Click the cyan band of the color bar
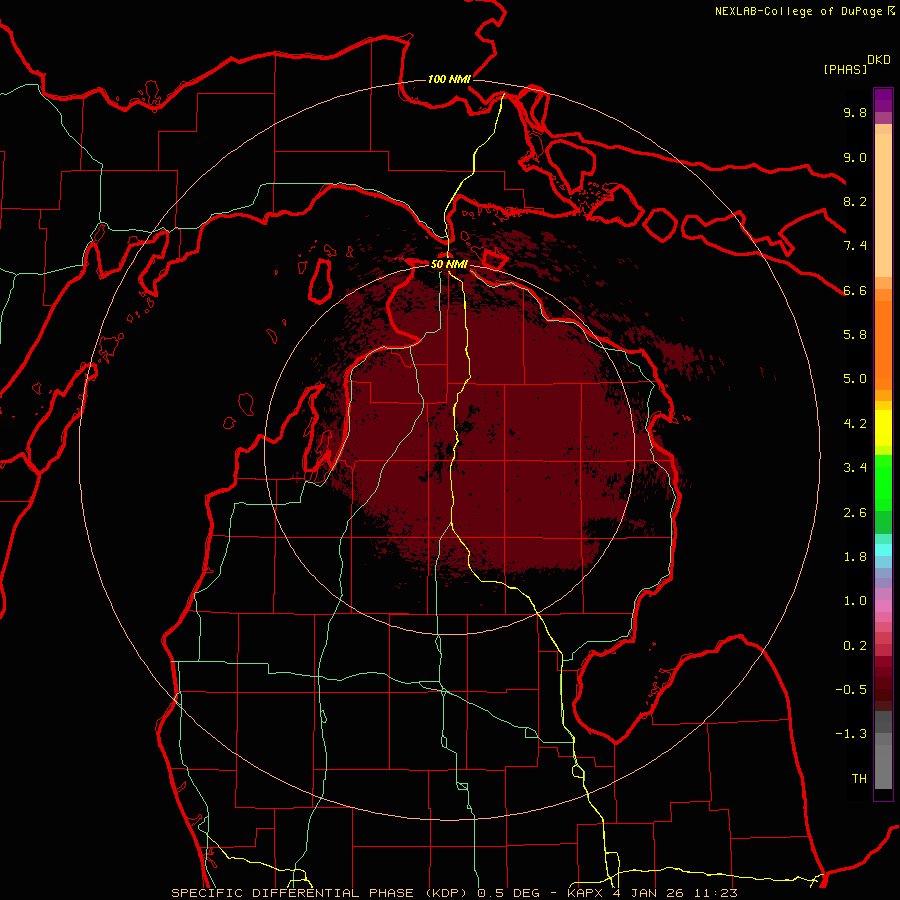Screen dimensions: 900x900 tap(883, 550)
